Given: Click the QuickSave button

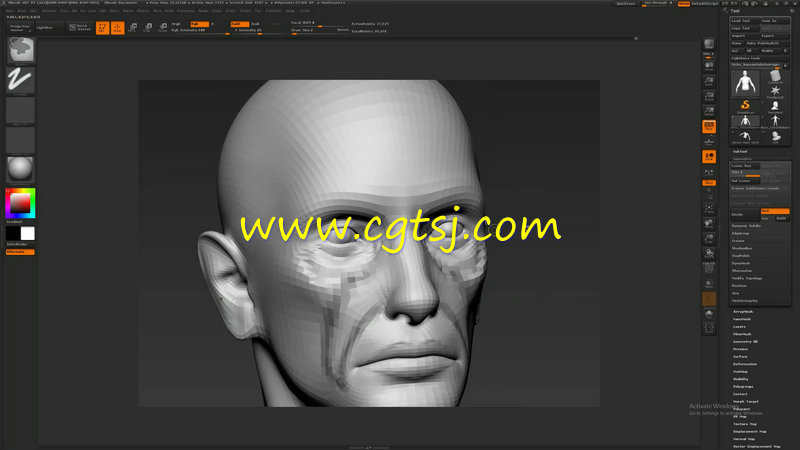Looking at the screenshot, I should pyautogui.click(x=626, y=4).
